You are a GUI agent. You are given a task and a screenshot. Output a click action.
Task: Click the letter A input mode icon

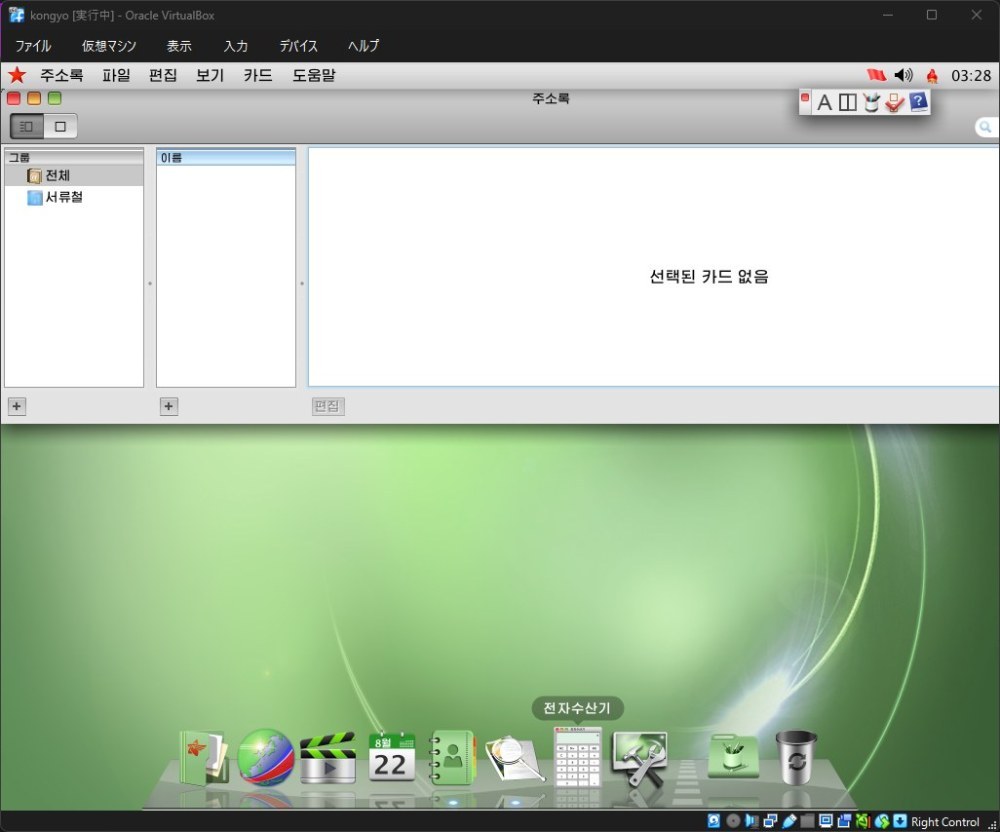[x=824, y=103]
